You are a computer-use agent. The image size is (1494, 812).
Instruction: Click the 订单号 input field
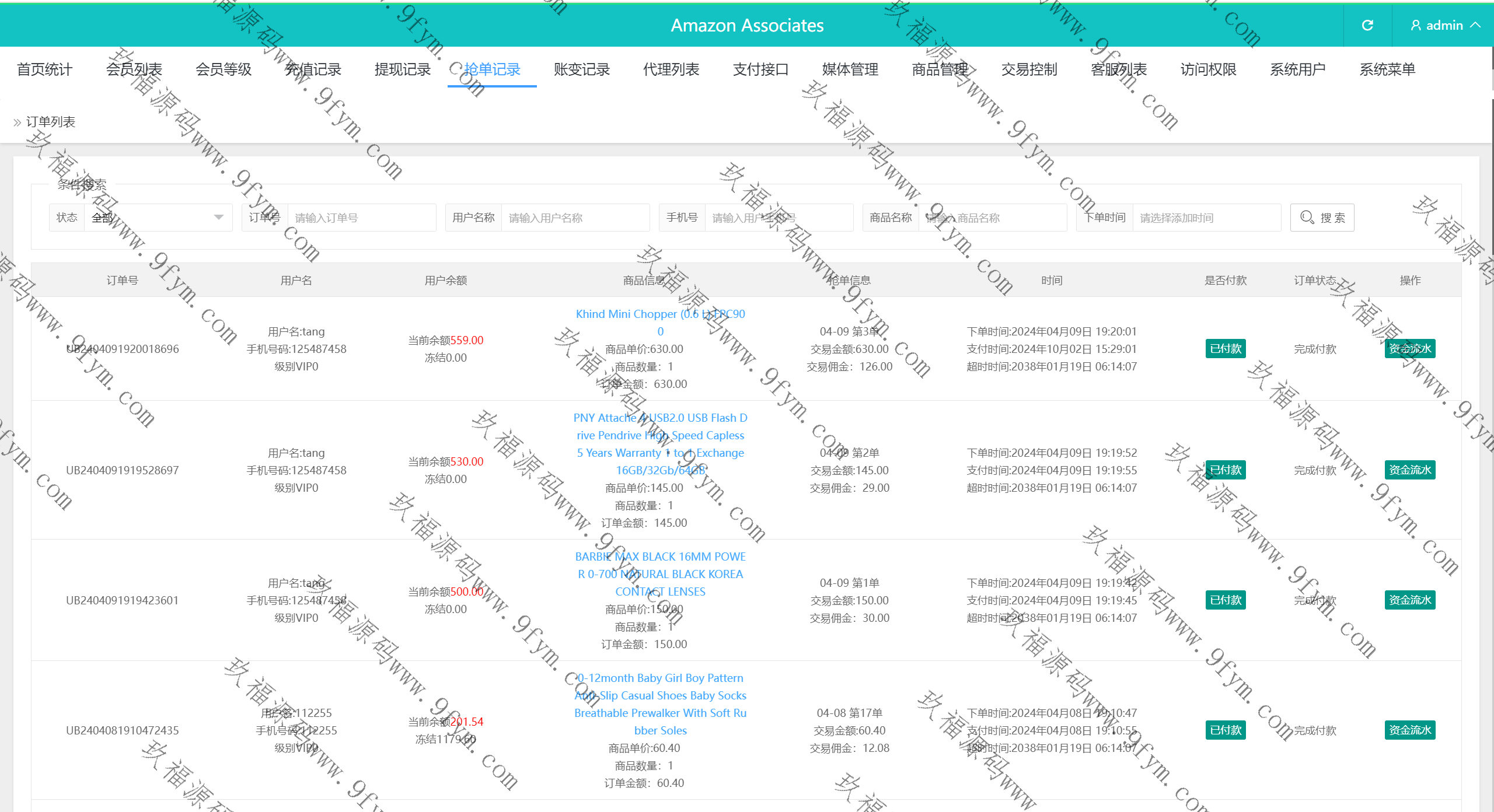[361, 218]
